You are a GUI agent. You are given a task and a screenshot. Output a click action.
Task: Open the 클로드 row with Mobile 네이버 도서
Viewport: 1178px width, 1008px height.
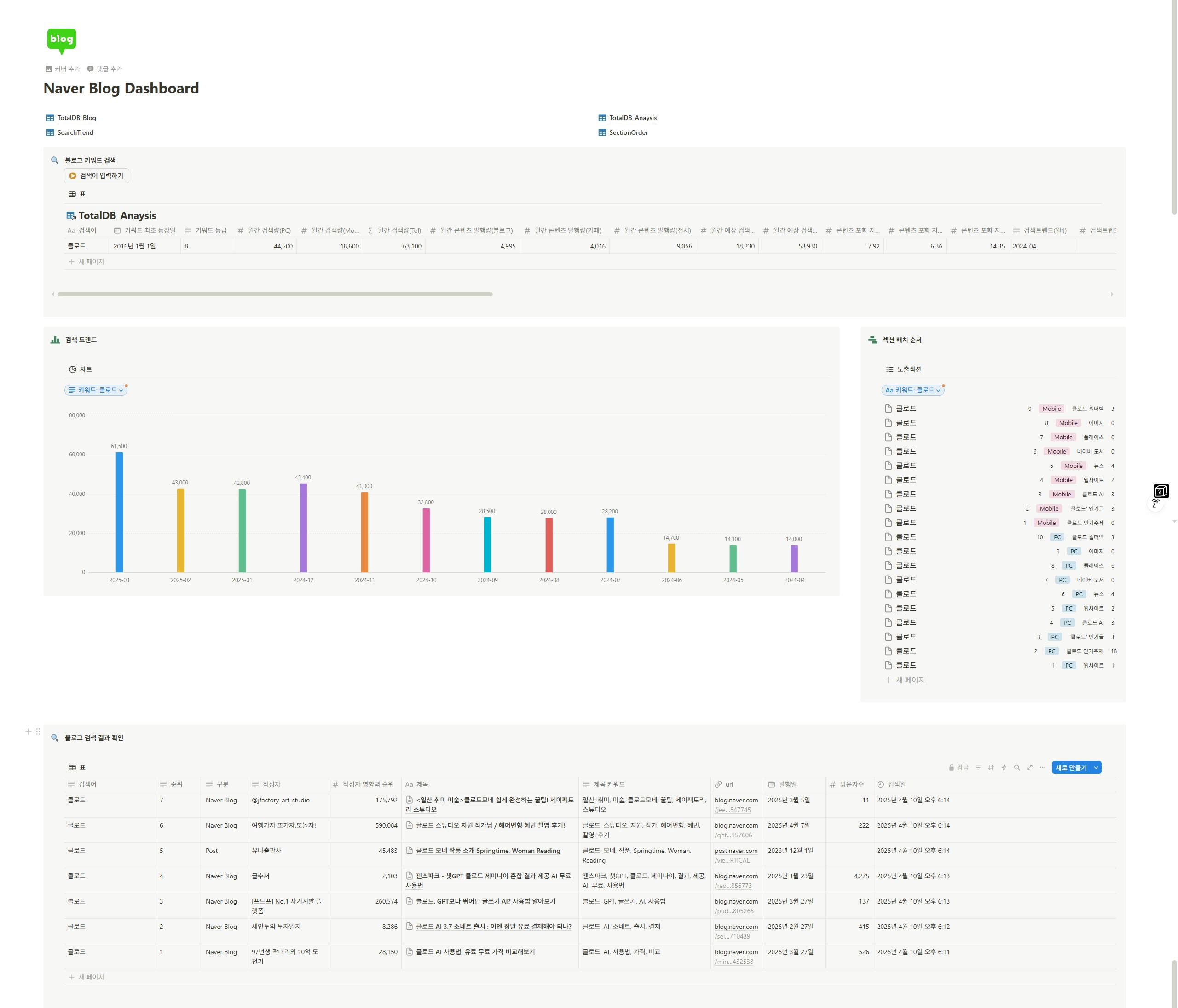coord(999,451)
